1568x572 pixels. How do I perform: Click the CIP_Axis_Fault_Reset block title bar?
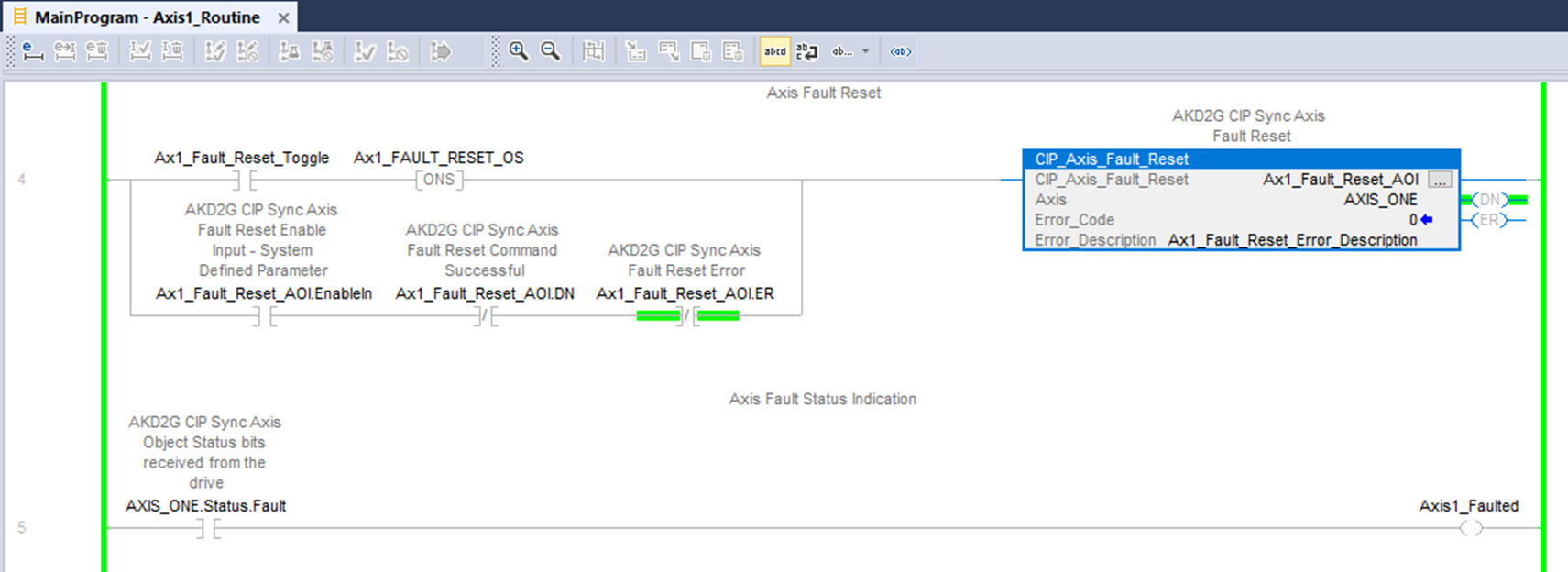point(1241,159)
